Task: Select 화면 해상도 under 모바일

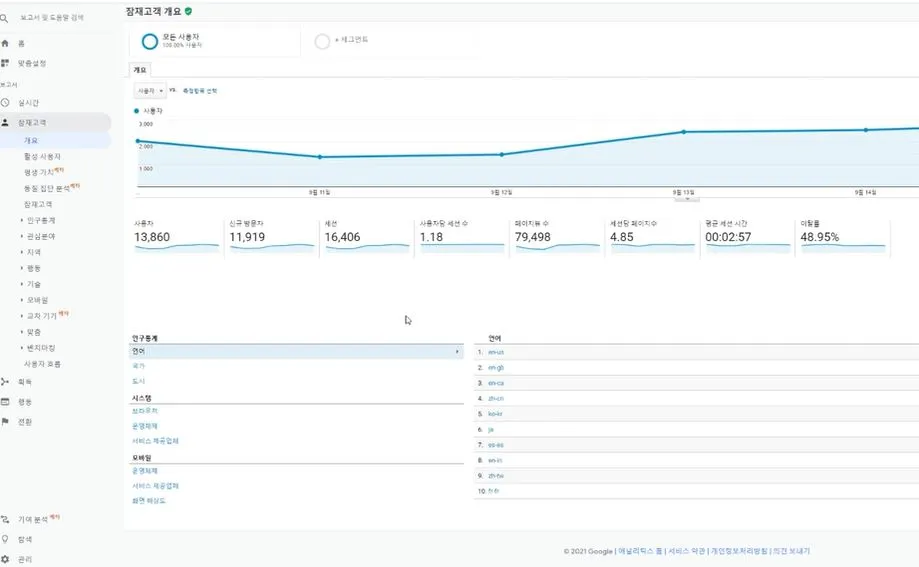Action: click(x=149, y=501)
